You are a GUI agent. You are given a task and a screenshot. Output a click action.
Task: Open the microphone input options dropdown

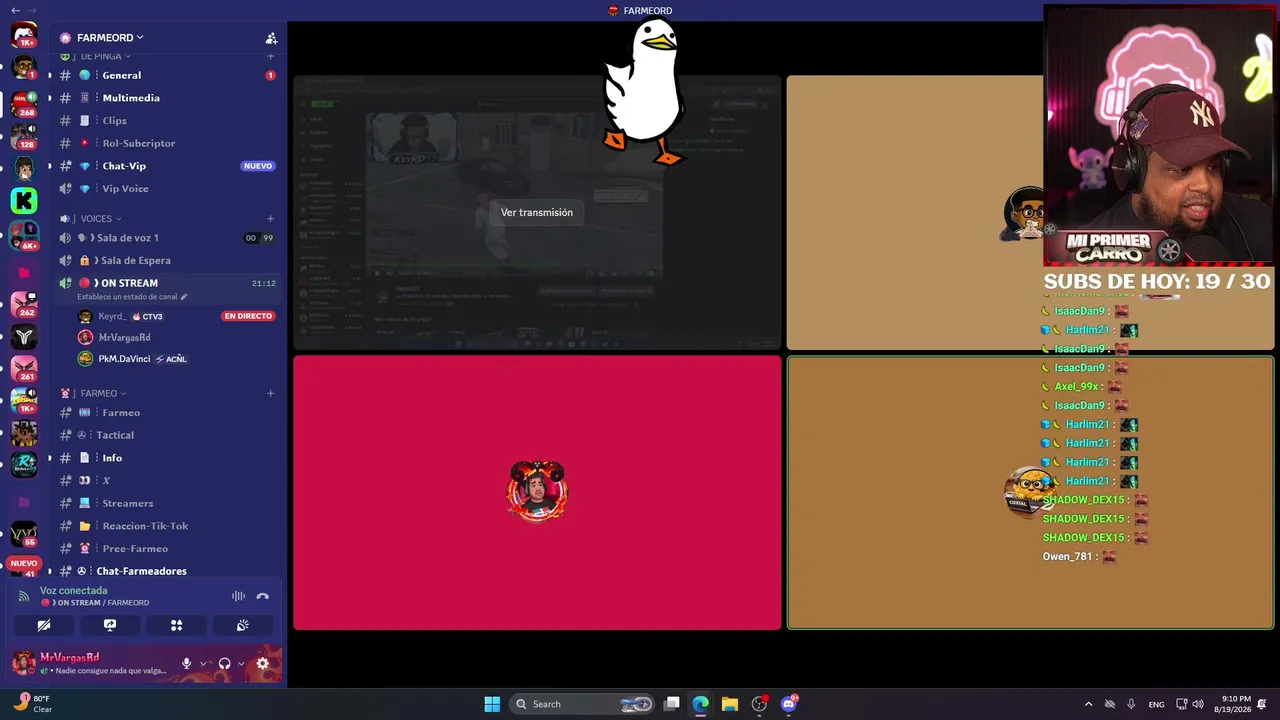(203, 663)
